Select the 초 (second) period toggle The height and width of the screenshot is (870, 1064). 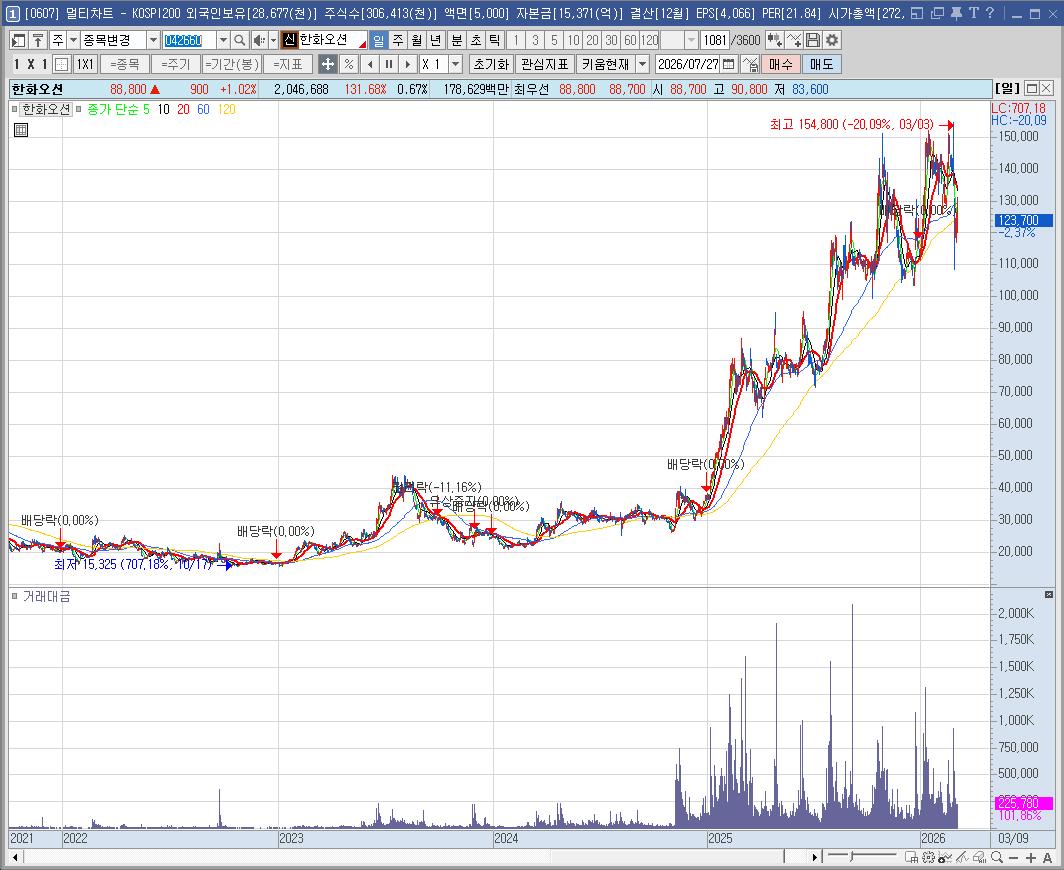point(476,41)
